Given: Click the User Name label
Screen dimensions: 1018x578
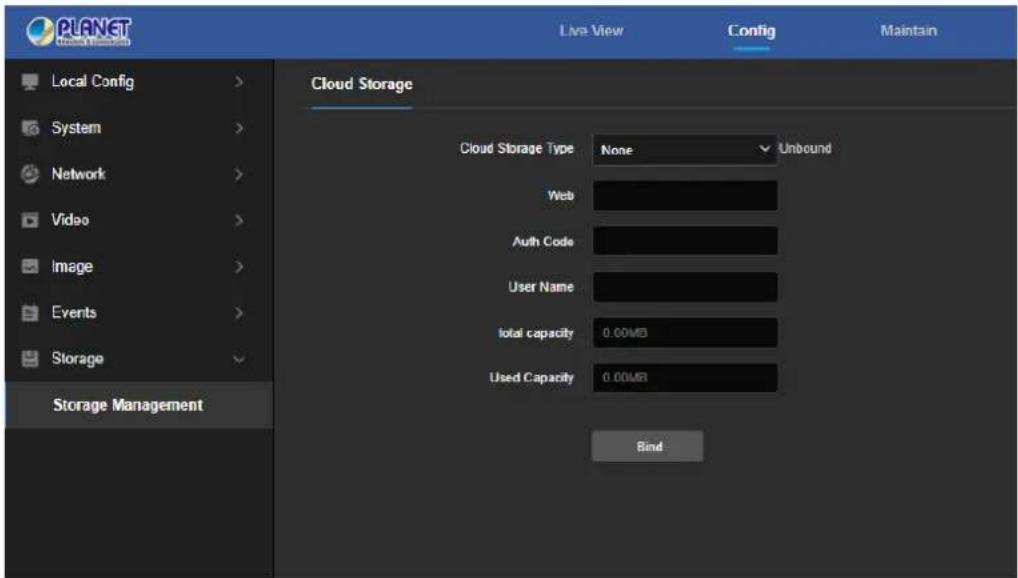Looking at the screenshot, I should 541,287.
